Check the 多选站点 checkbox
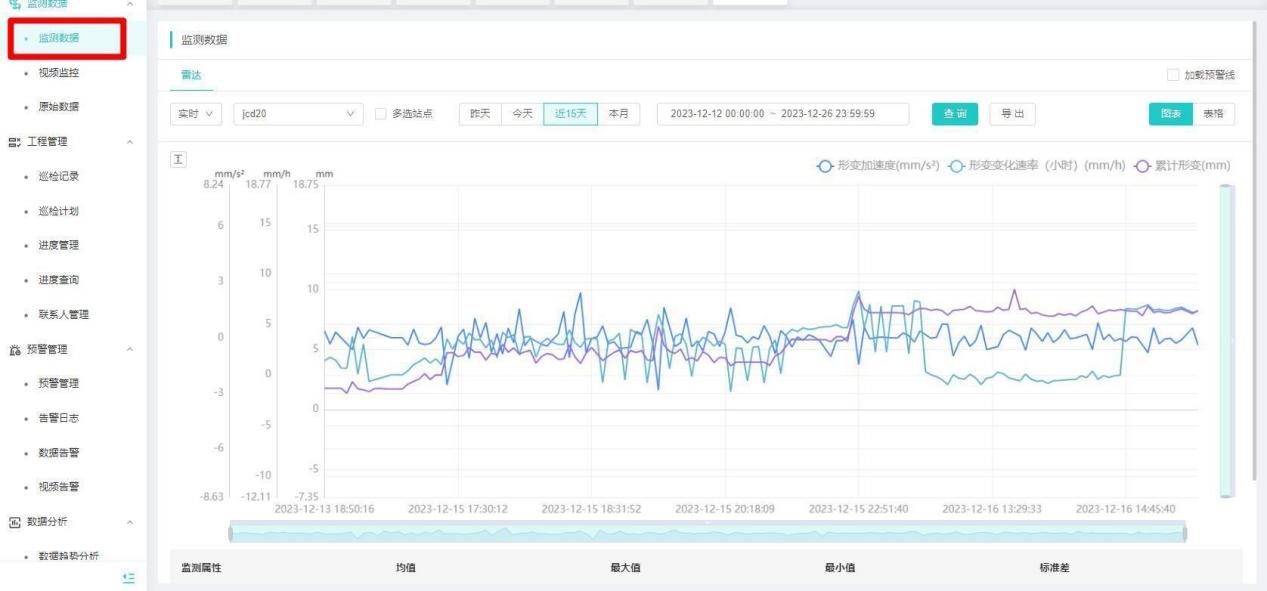This screenshot has height=591, width=1267. [x=380, y=113]
